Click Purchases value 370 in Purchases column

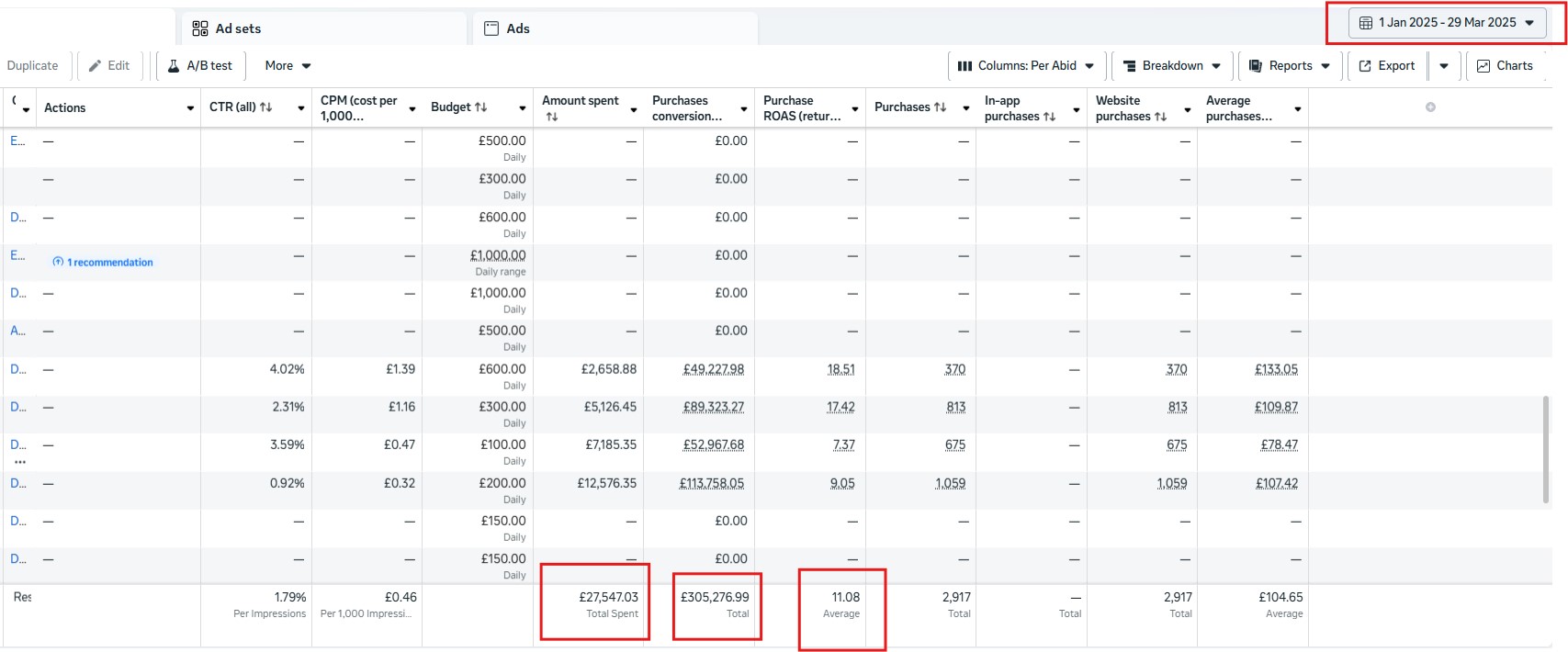[x=955, y=369]
